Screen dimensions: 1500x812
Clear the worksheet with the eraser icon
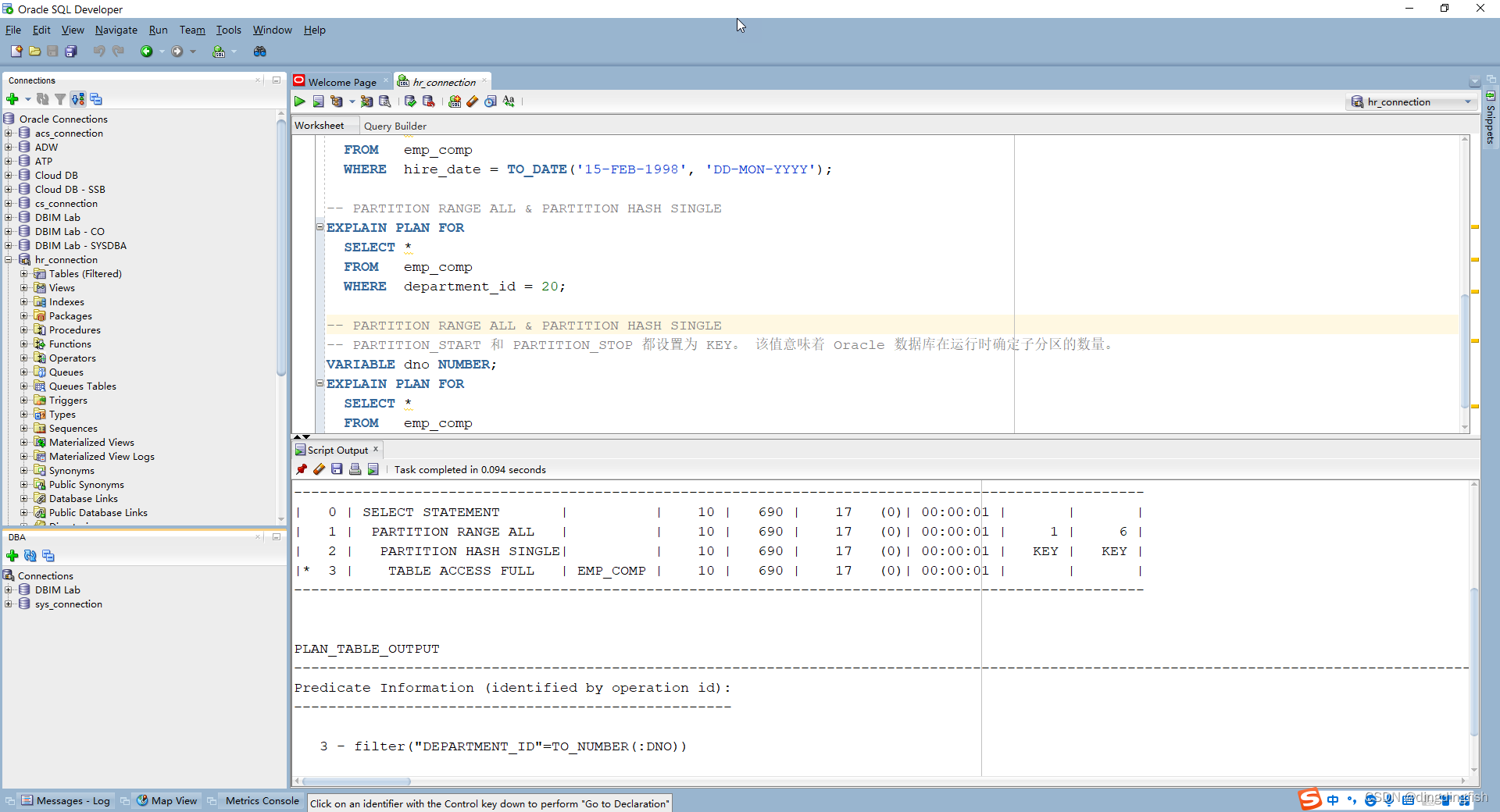(x=472, y=101)
